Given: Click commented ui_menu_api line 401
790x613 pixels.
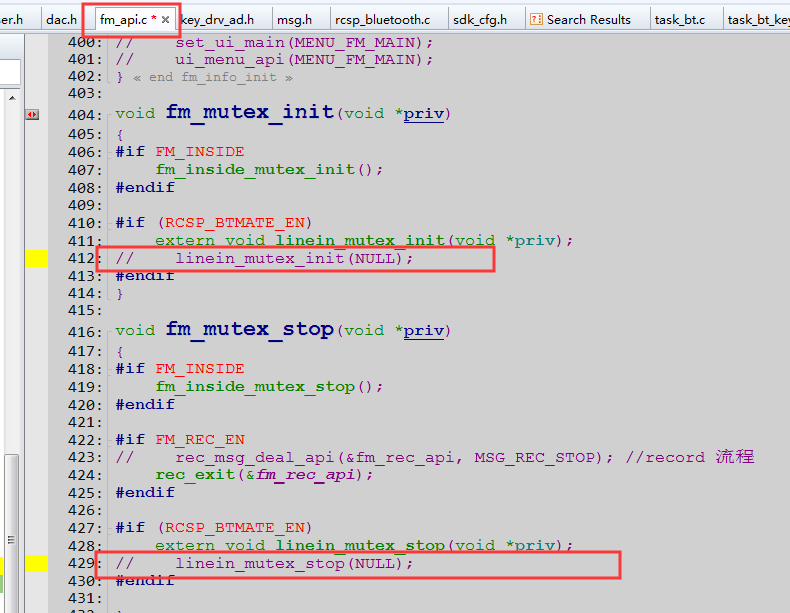Looking at the screenshot, I should click(x=274, y=60).
